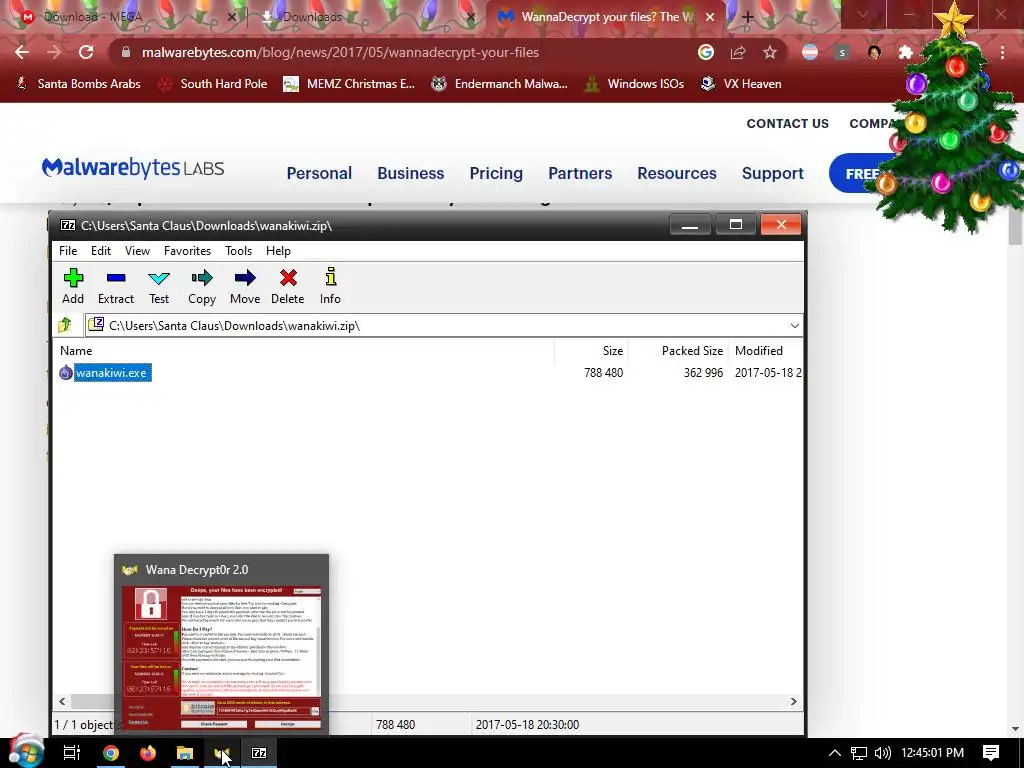The image size is (1024, 768).
Task: Open volume control in system tray
Action: pos(882,753)
